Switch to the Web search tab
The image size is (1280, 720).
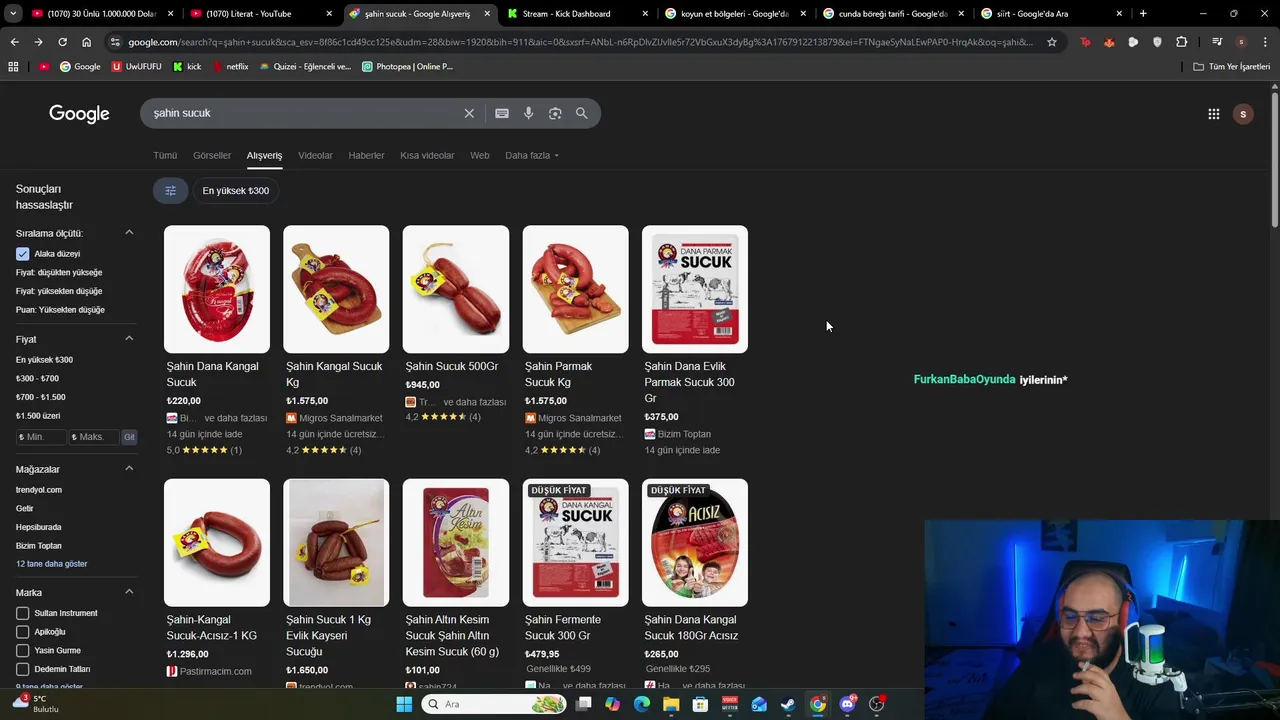pos(480,156)
